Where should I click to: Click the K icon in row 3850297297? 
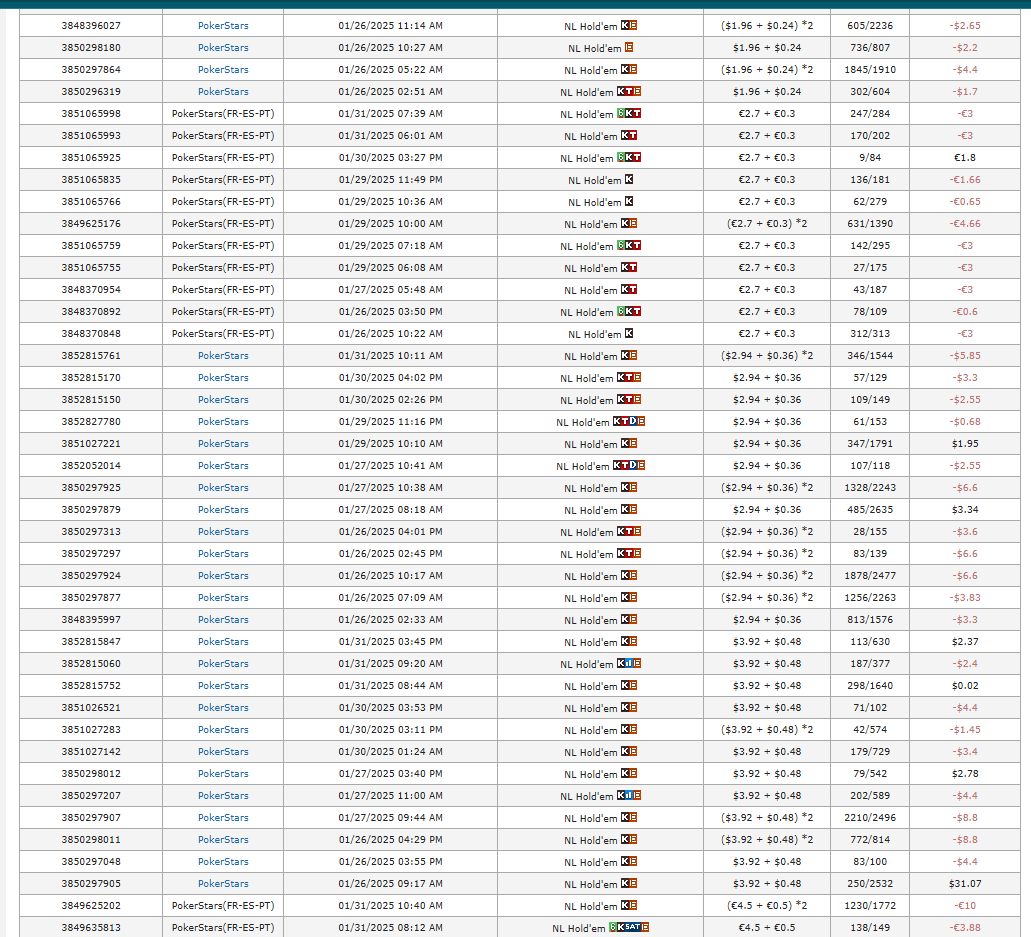click(621, 553)
